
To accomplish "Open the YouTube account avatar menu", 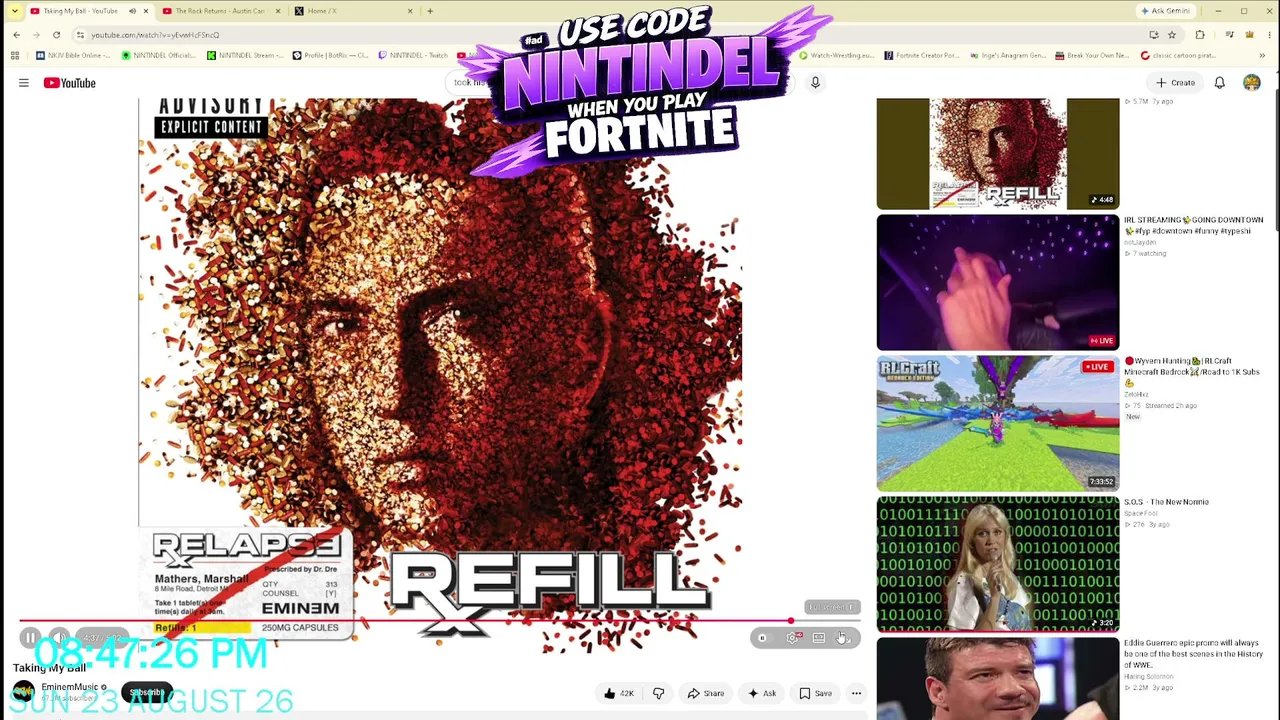I will click(1252, 83).
